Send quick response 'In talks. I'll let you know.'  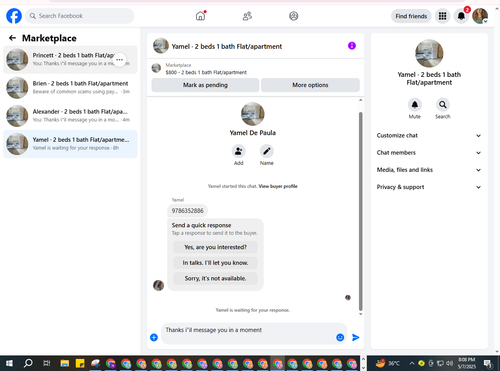tap(215, 263)
